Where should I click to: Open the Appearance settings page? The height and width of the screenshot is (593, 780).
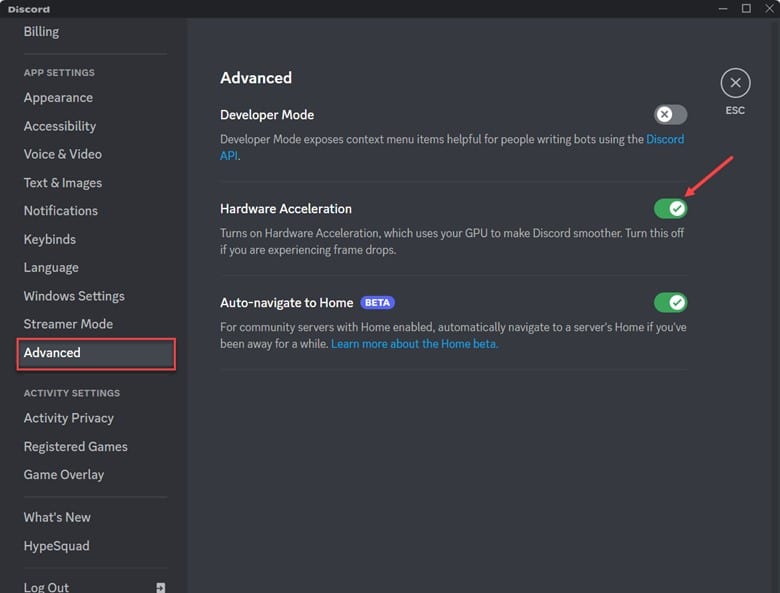coord(58,98)
